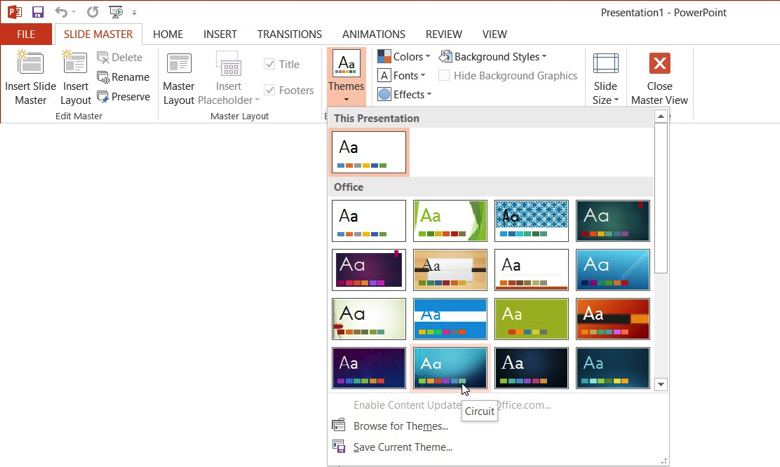Open the Fonts dropdown
This screenshot has width=780, height=467.
click(x=401, y=76)
